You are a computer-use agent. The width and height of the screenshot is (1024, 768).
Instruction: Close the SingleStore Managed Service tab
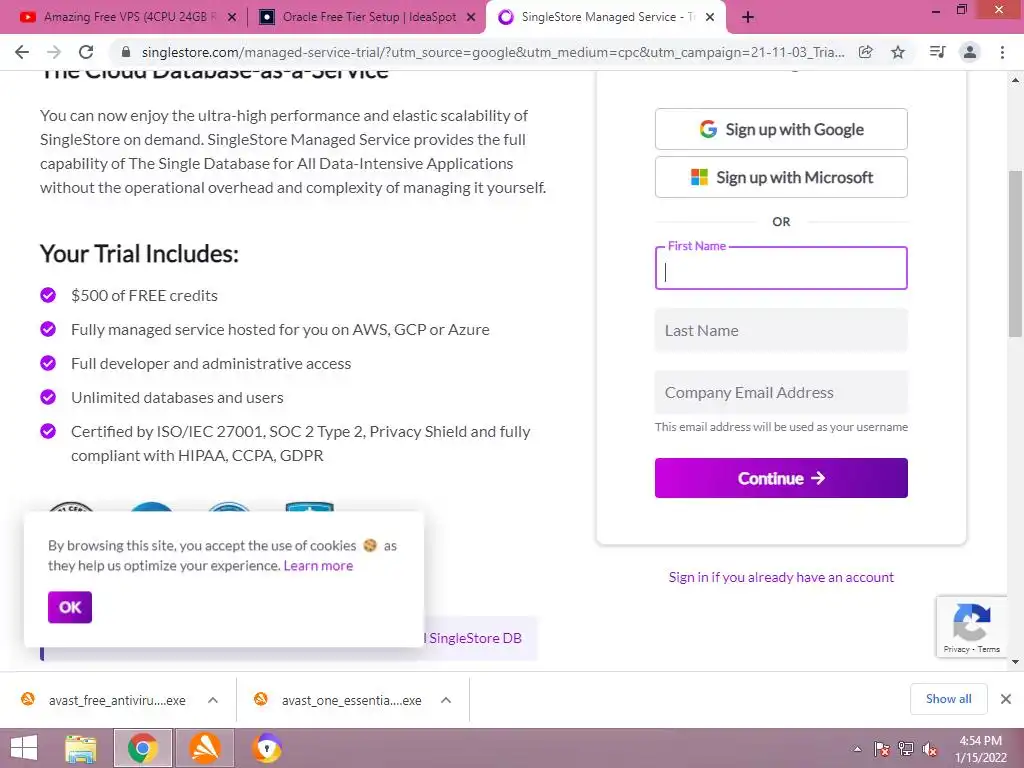[711, 18]
